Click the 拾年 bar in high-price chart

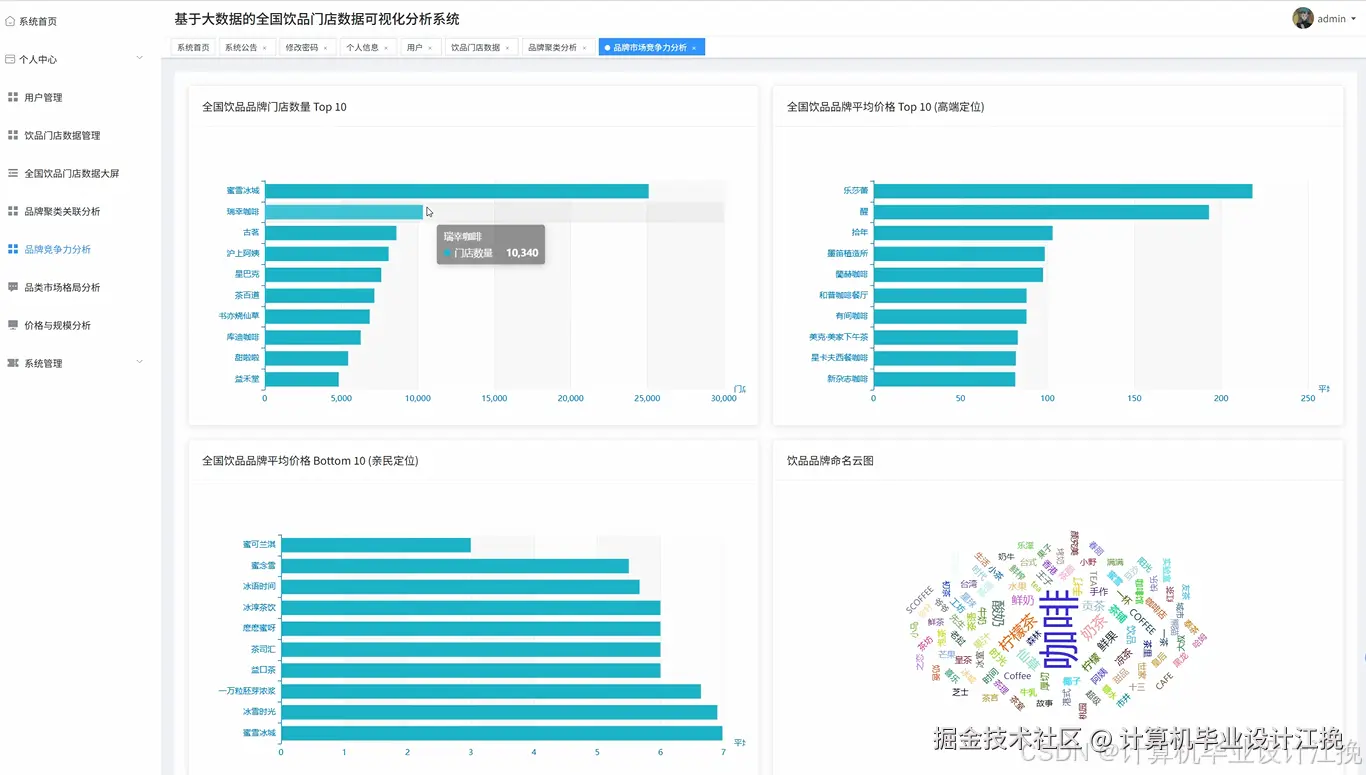coord(963,233)
